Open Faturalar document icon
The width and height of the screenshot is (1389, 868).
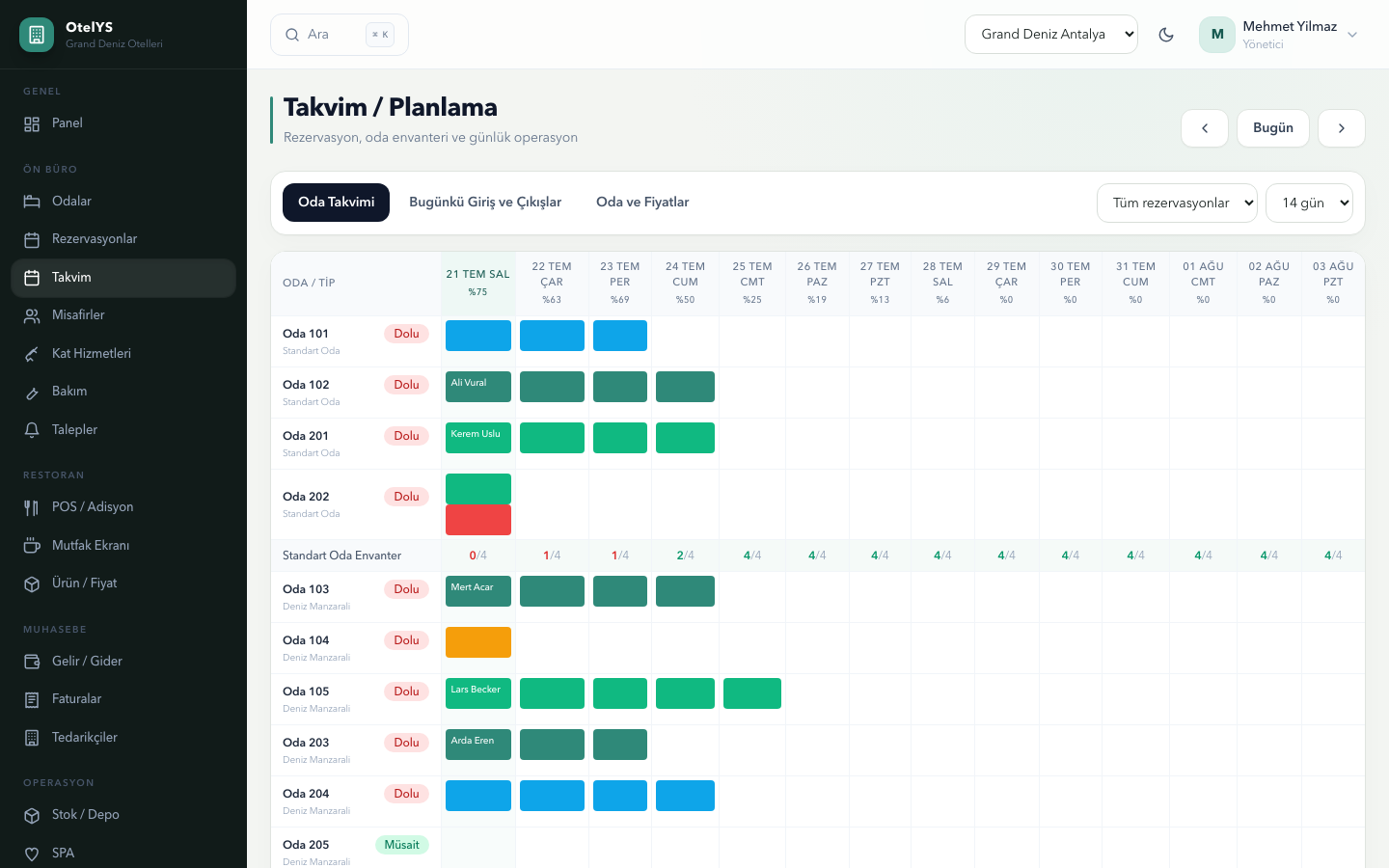(x=32, y=699)
